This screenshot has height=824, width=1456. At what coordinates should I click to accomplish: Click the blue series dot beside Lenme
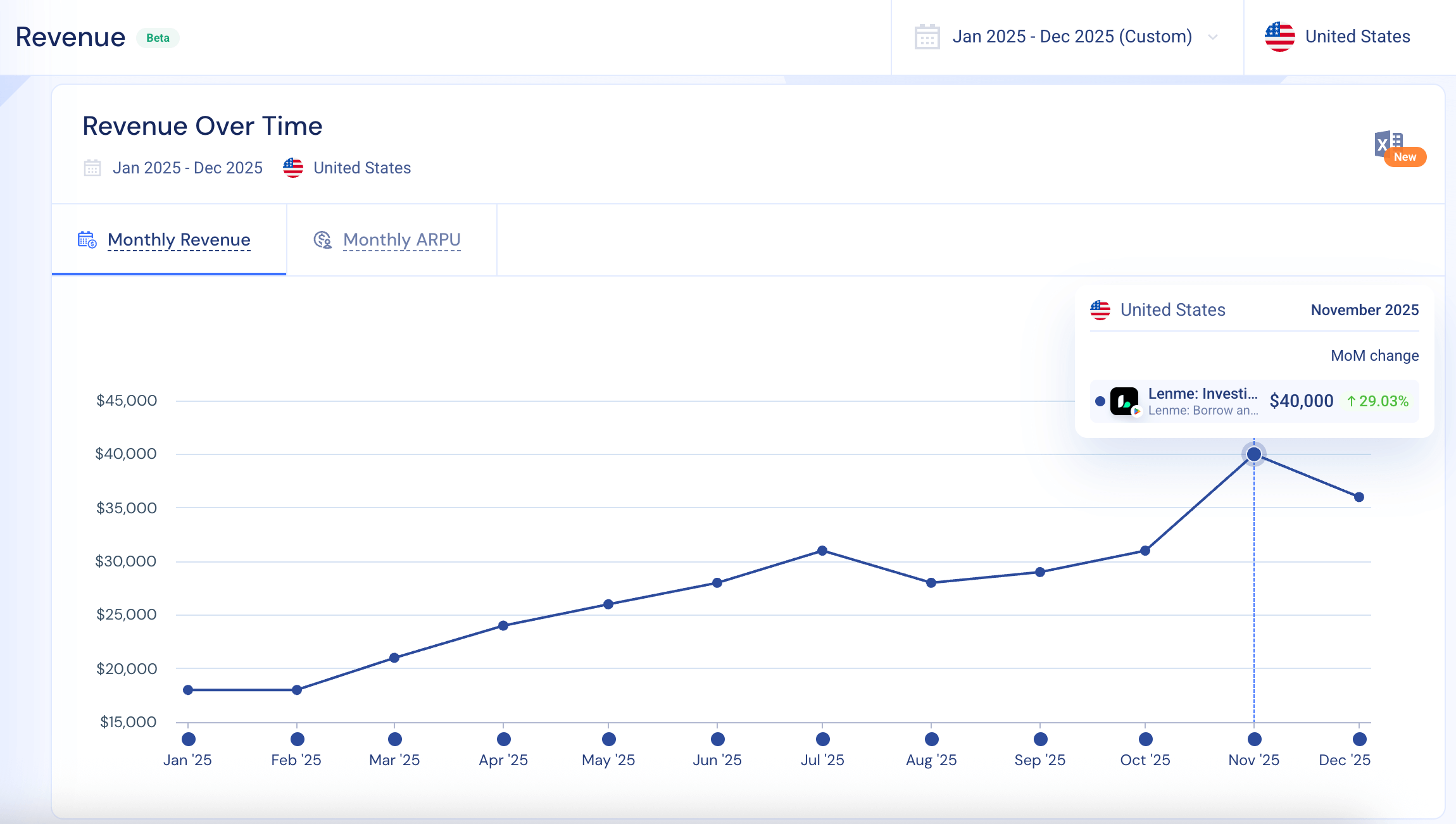click(1100, 401)
